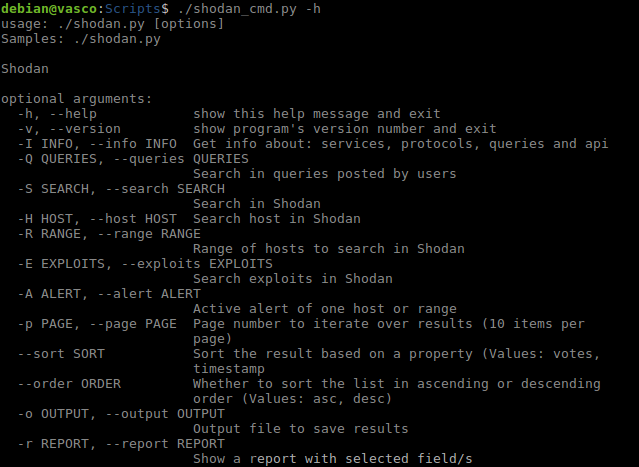Click the --order ORDER option
Screen dimensions: 639x467
point(68,383)
